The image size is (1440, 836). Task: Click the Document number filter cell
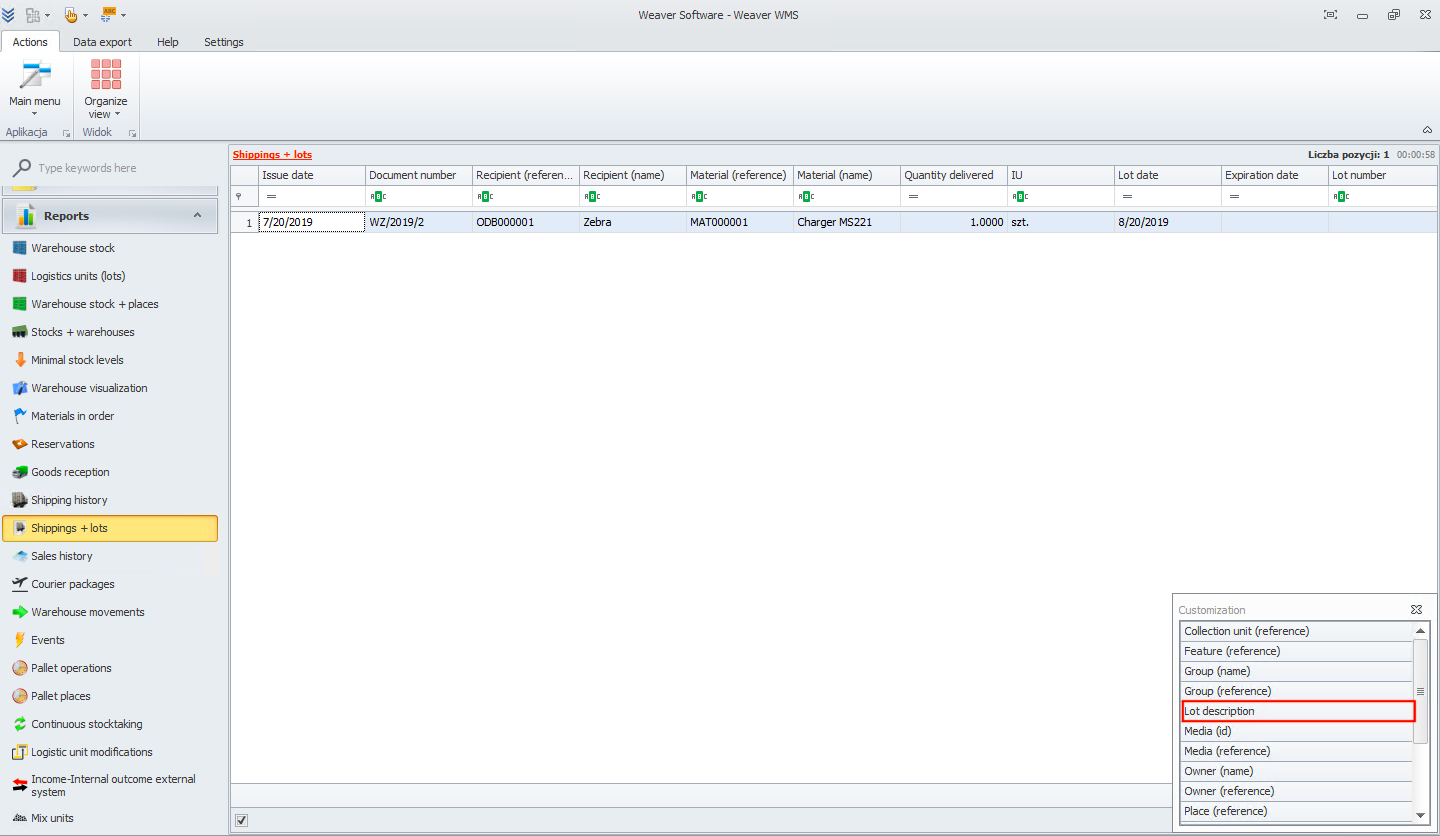pyautogui.click(x=418, y=196)
